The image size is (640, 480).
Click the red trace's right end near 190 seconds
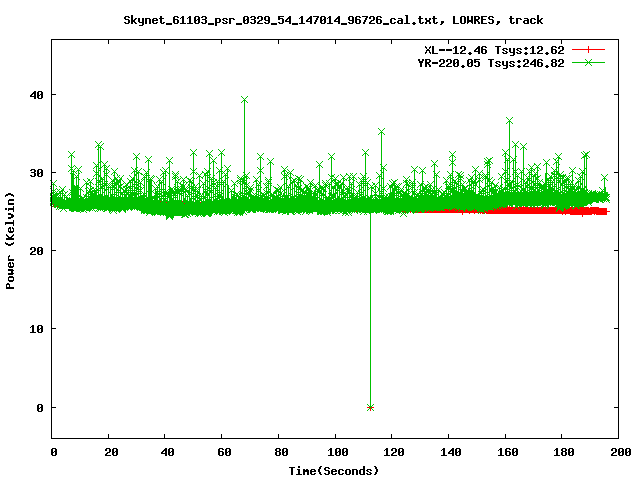[x=603, y=211]
